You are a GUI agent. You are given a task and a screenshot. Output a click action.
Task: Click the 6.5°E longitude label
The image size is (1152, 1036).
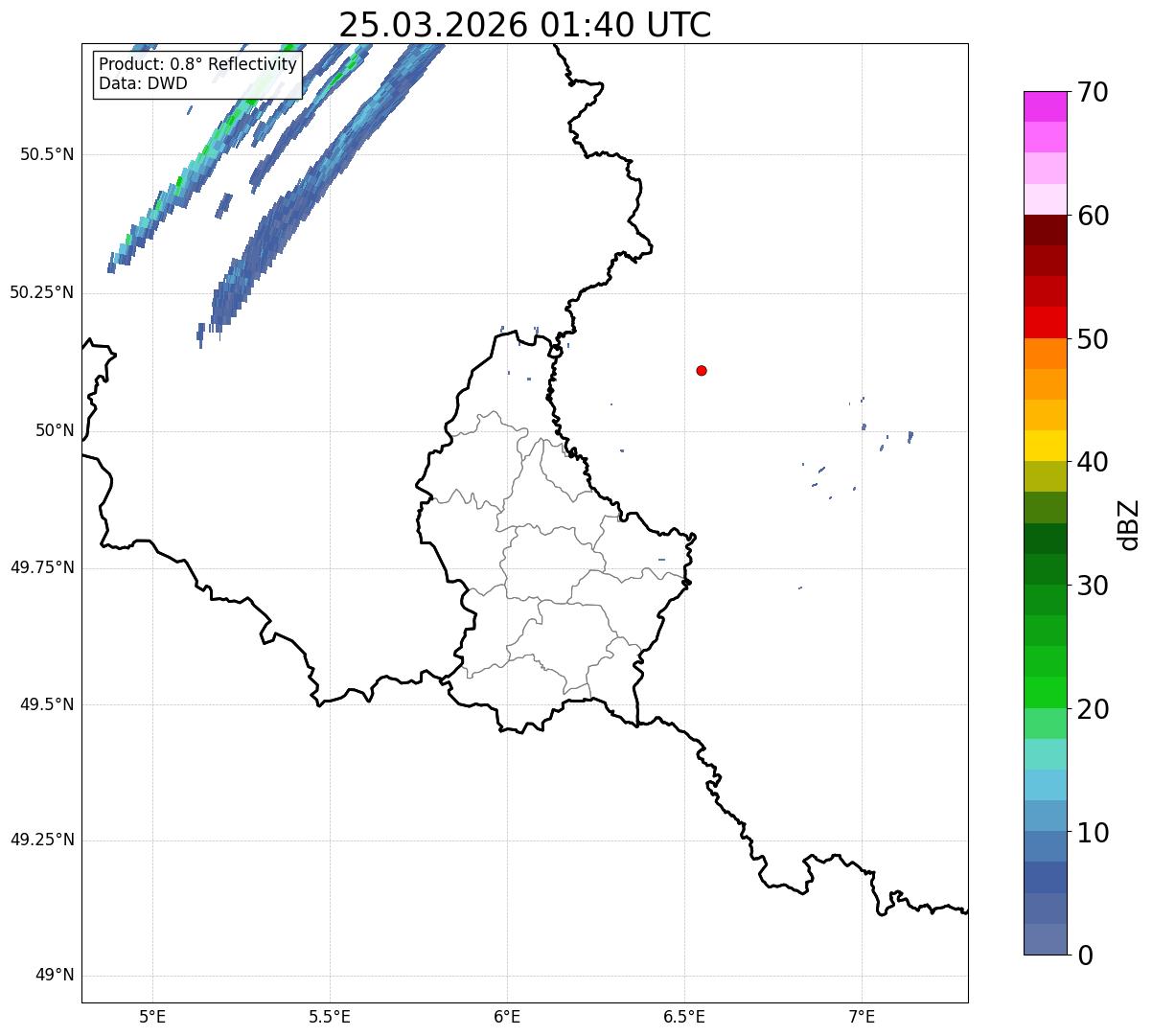[x=684, y=1016]
